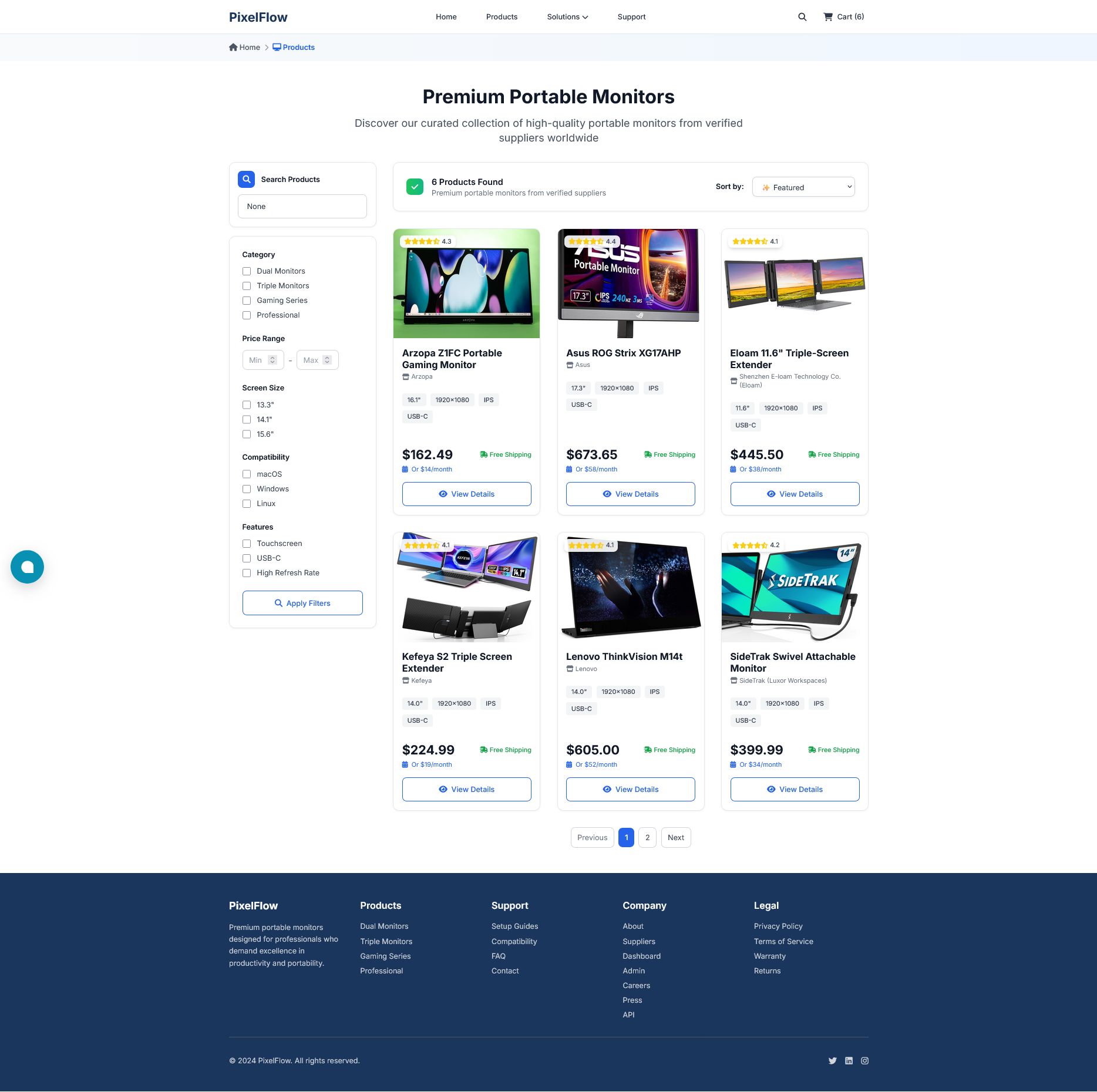This screenshot has height=1092, width=1097.
Task: Click the Min price stepper arrows
Action: 272,360
